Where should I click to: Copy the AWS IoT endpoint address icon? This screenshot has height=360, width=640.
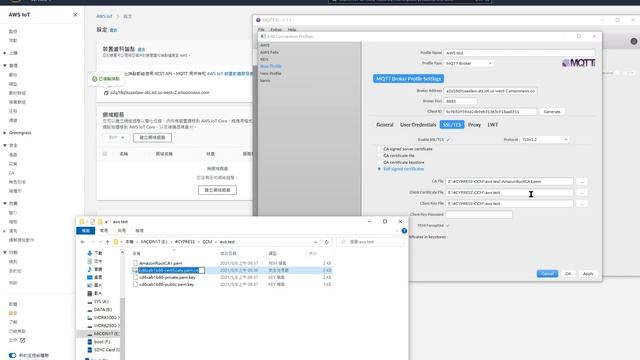(x=106, y=93)
